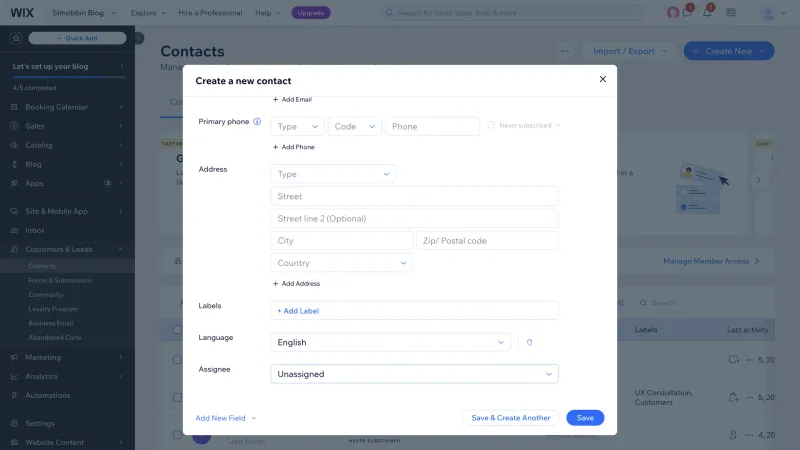Close the Create a new contact dialog
Viewport: 800px width, 450px height.
point(603,79)
